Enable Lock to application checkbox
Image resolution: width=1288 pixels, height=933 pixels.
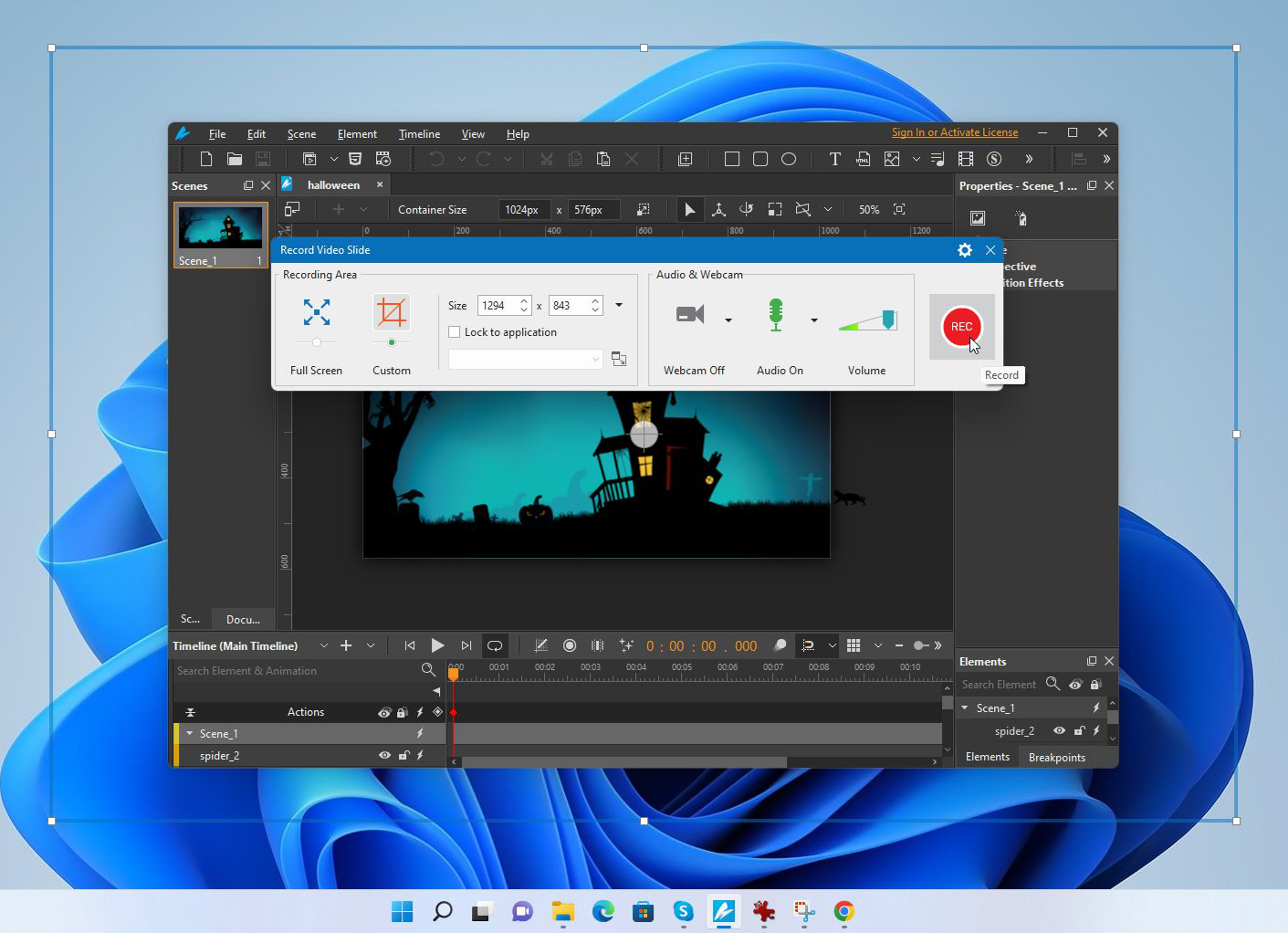click(x=455, y=332)
